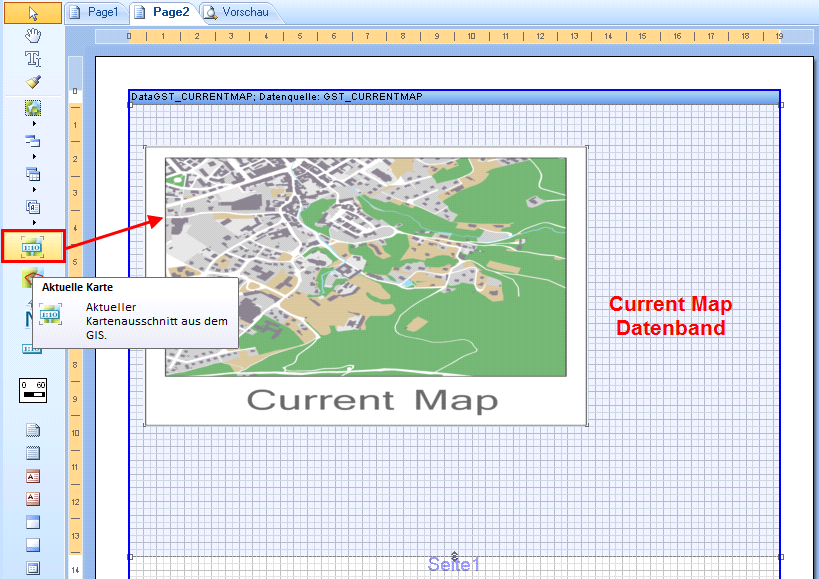
Task: Switch to the Page1 tab
Action: 96,12
